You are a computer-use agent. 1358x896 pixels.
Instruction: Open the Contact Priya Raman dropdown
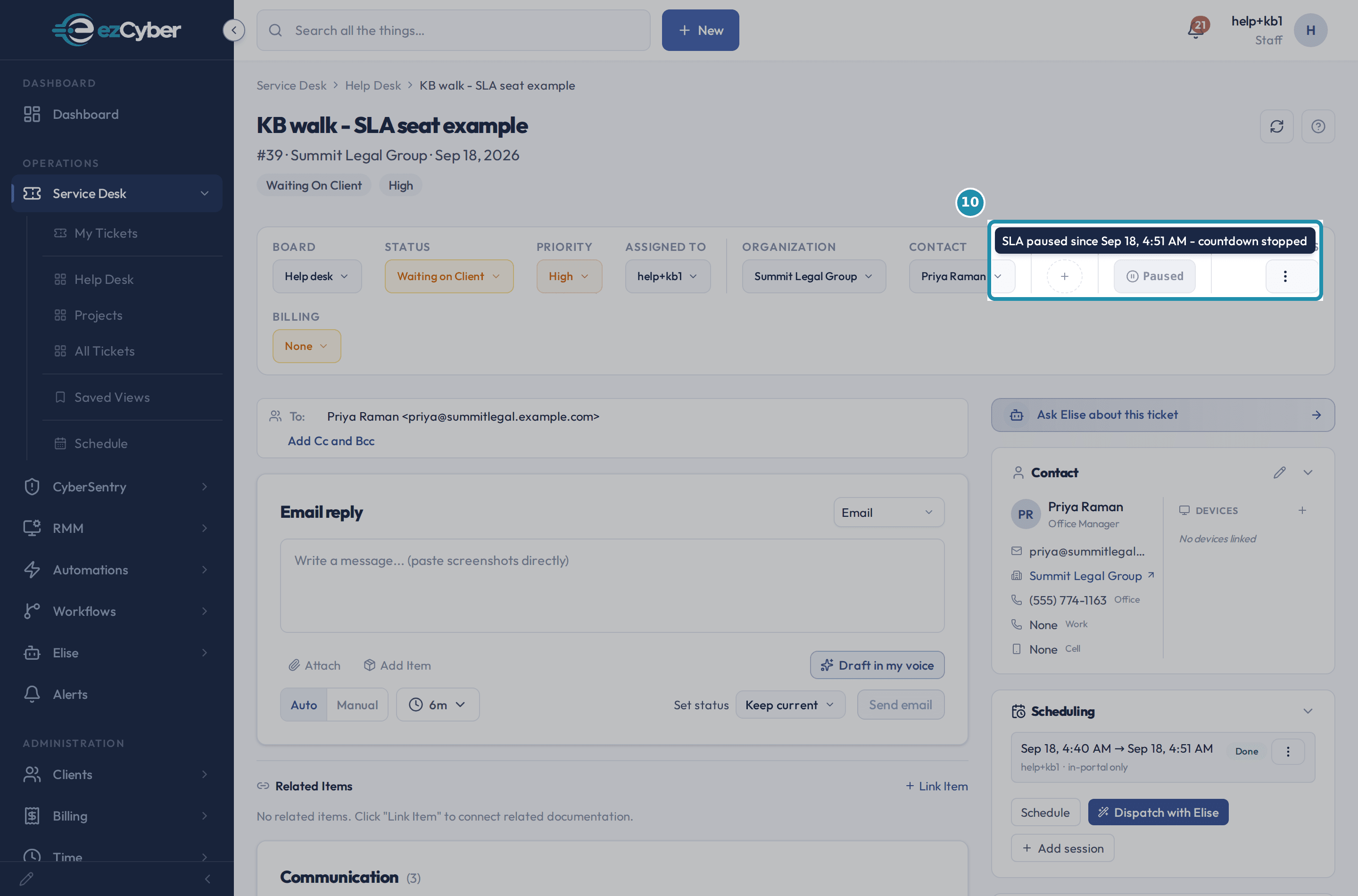962,276
